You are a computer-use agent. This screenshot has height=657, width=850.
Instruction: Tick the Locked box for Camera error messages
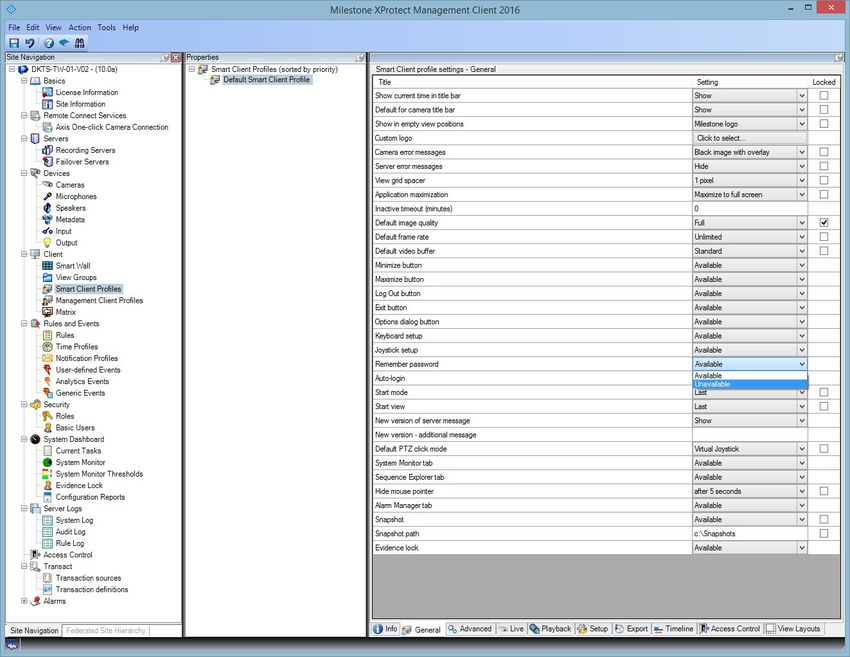824,152
